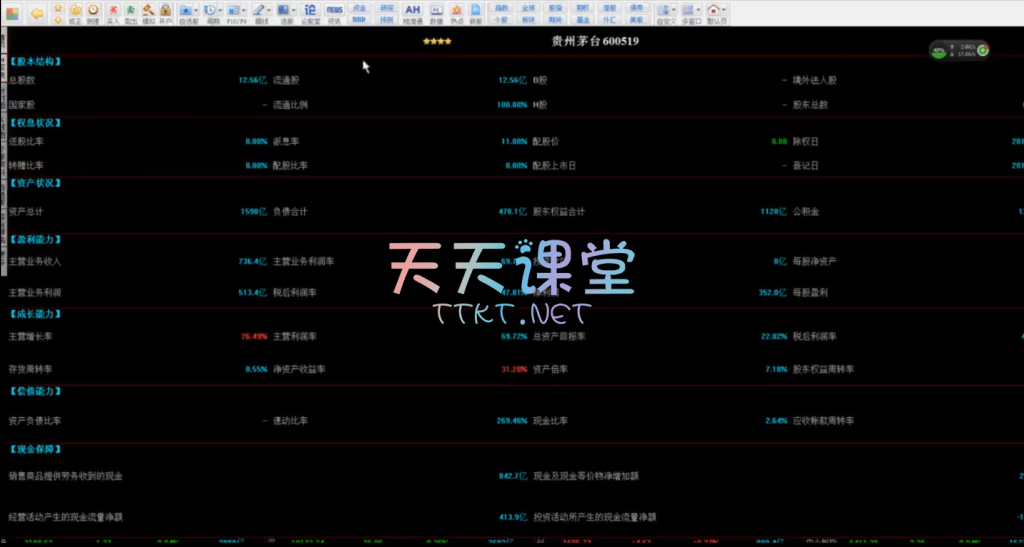Image resolution: width=1024 pixels, height=547 pixels.
Task: Click the 买入 (buy) icon
Action: [113, 13]
